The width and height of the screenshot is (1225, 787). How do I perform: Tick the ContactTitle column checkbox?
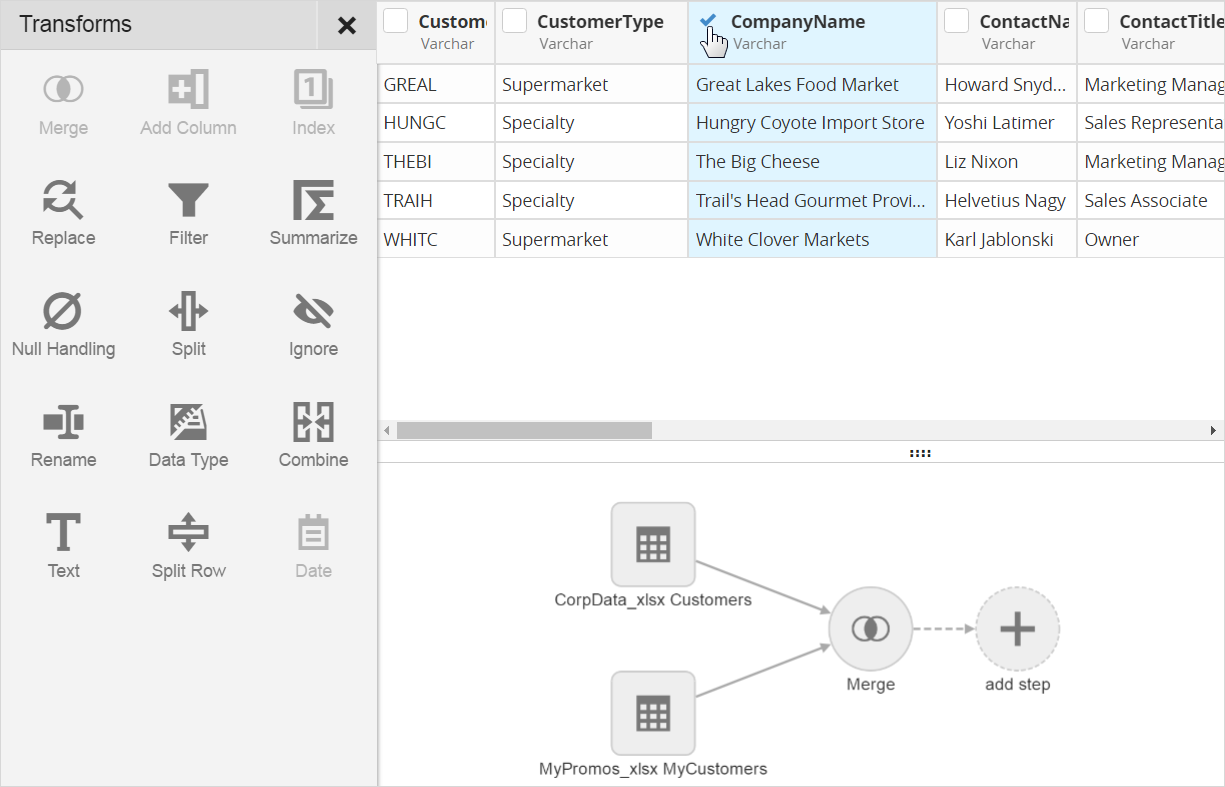click(1097, 21)
